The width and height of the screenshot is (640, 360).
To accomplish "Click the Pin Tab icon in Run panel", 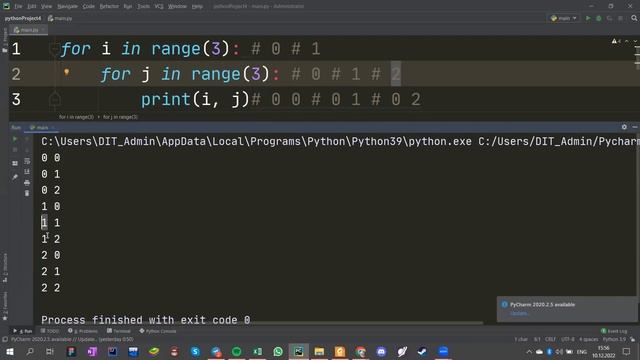I will click(15, 177).
